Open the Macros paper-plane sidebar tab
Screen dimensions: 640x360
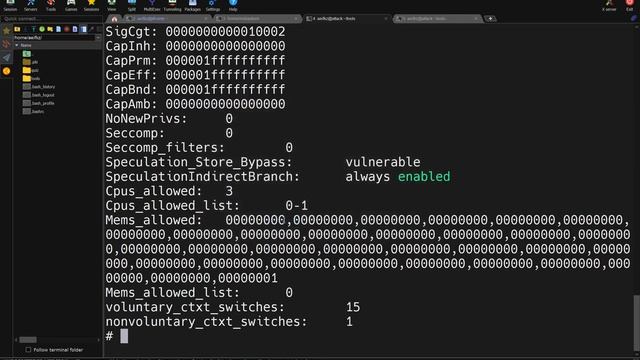click(x=6, y=58)
